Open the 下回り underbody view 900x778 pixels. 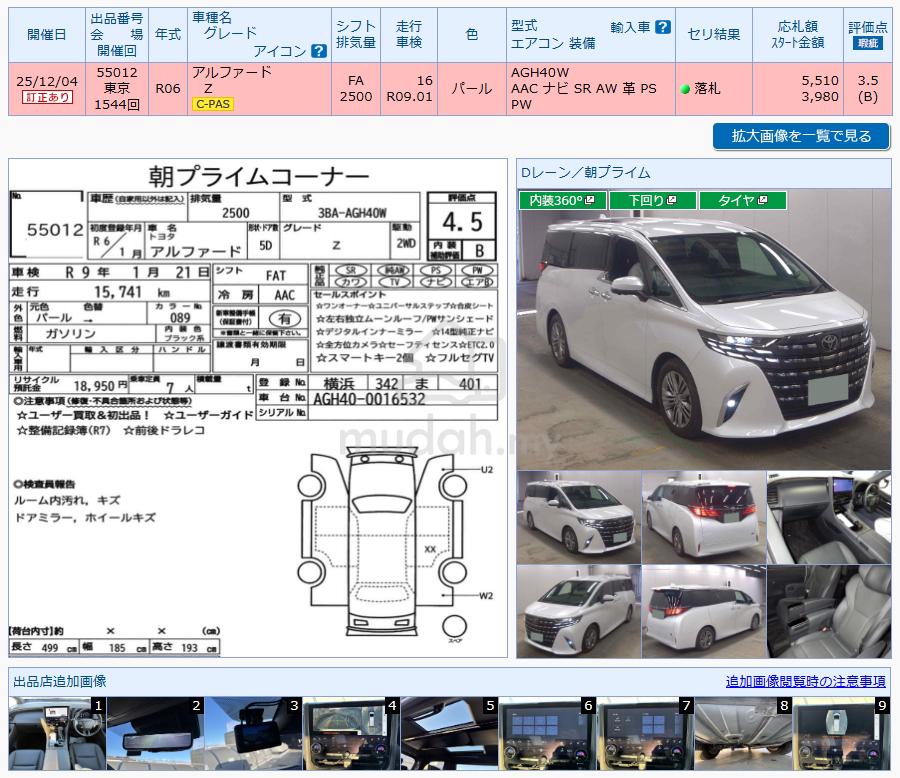point(652,201)
